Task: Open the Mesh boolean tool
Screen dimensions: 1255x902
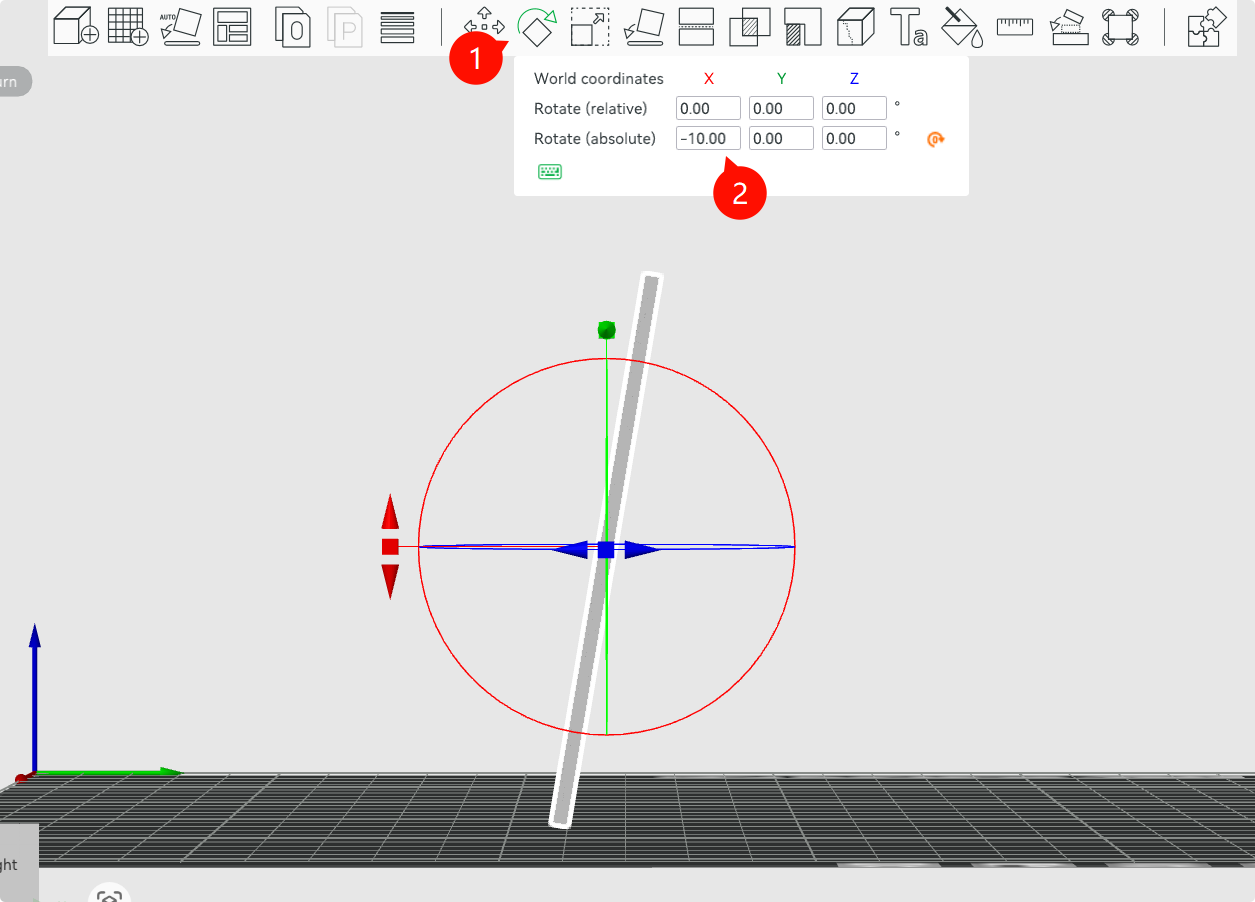Action: tap(749, 27)
